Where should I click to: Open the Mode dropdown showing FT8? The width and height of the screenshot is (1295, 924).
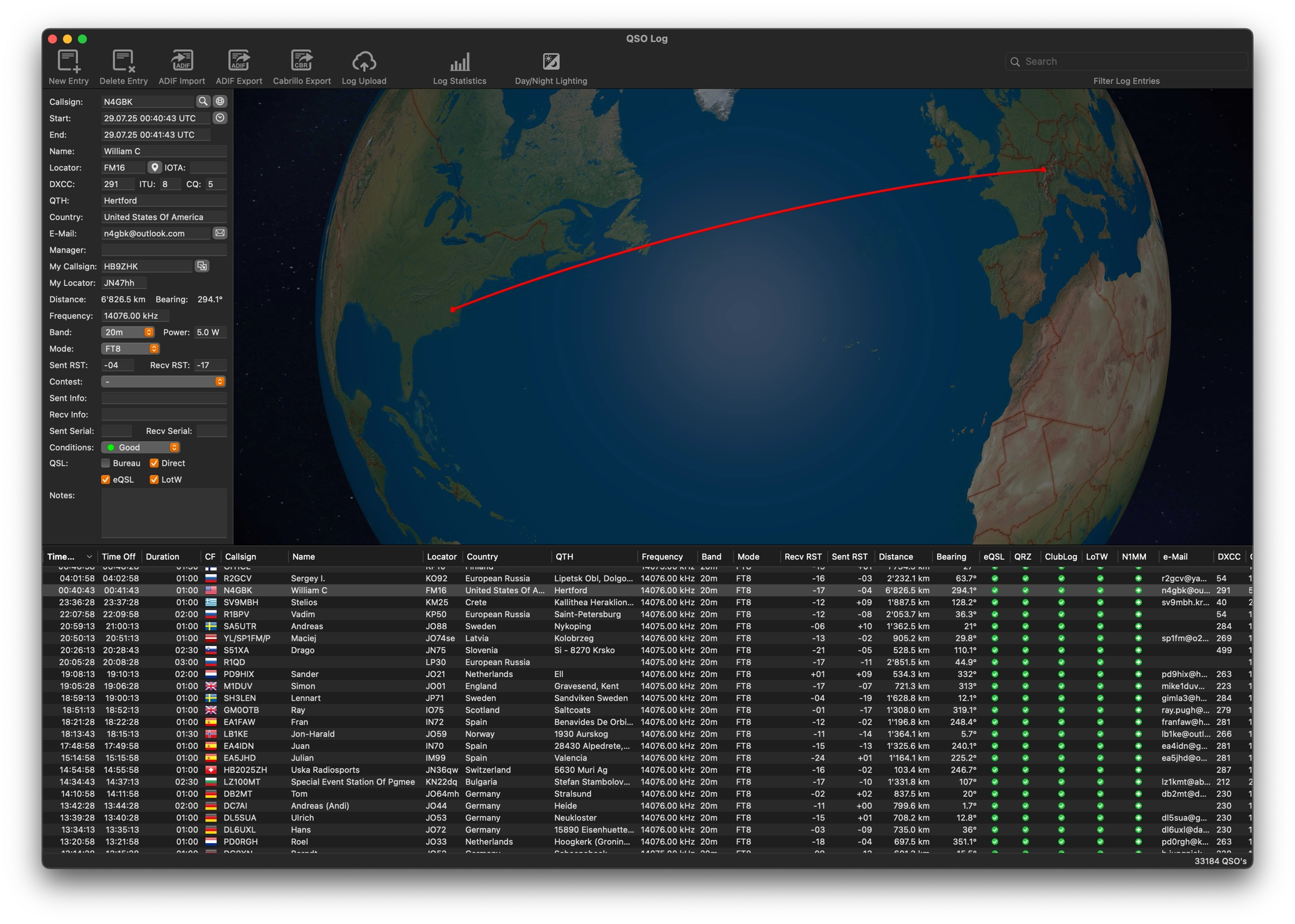(x=130, y=349)
